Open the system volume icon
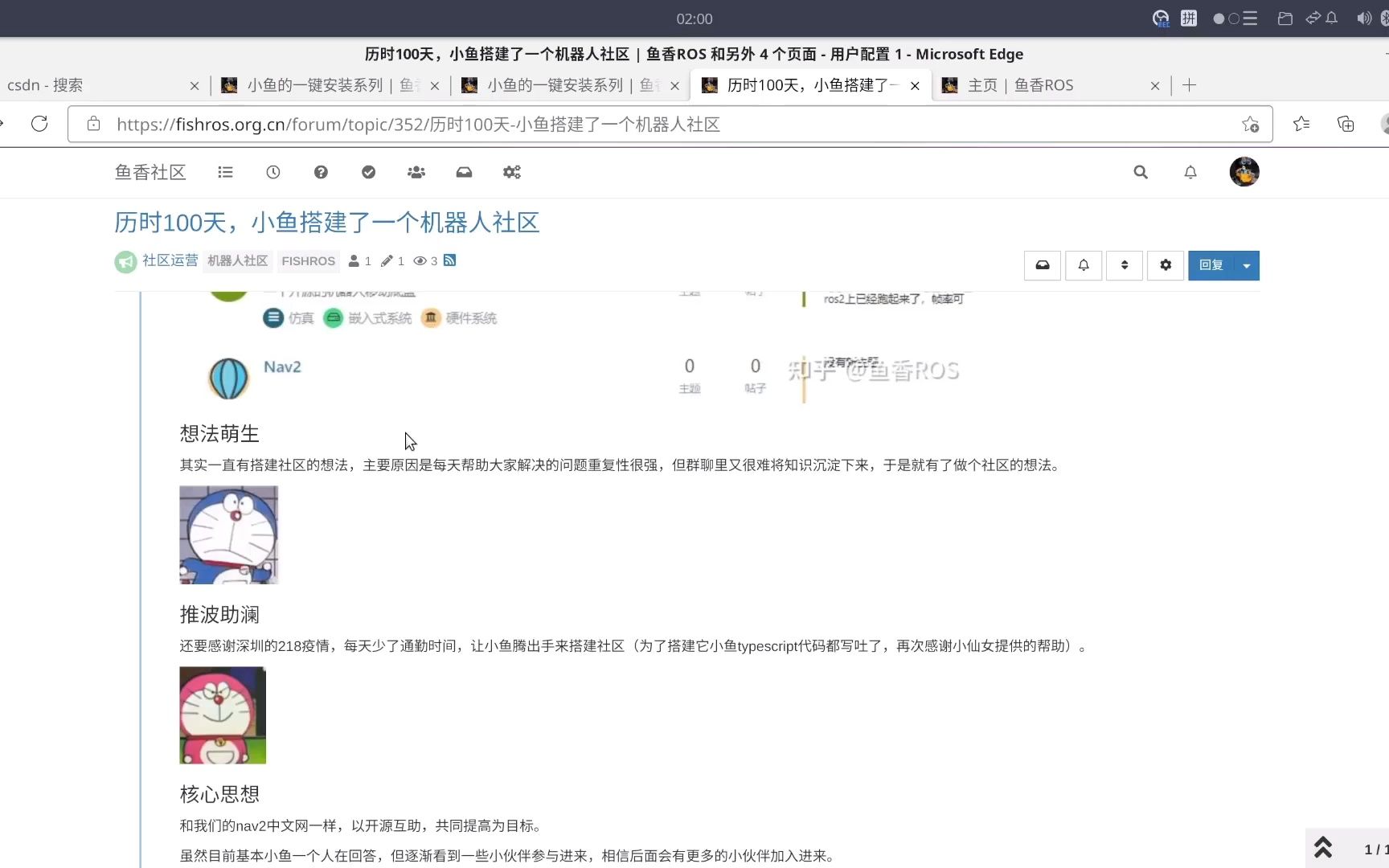1389x868 pixels. pyautogui.click(x=1364, y=18)
